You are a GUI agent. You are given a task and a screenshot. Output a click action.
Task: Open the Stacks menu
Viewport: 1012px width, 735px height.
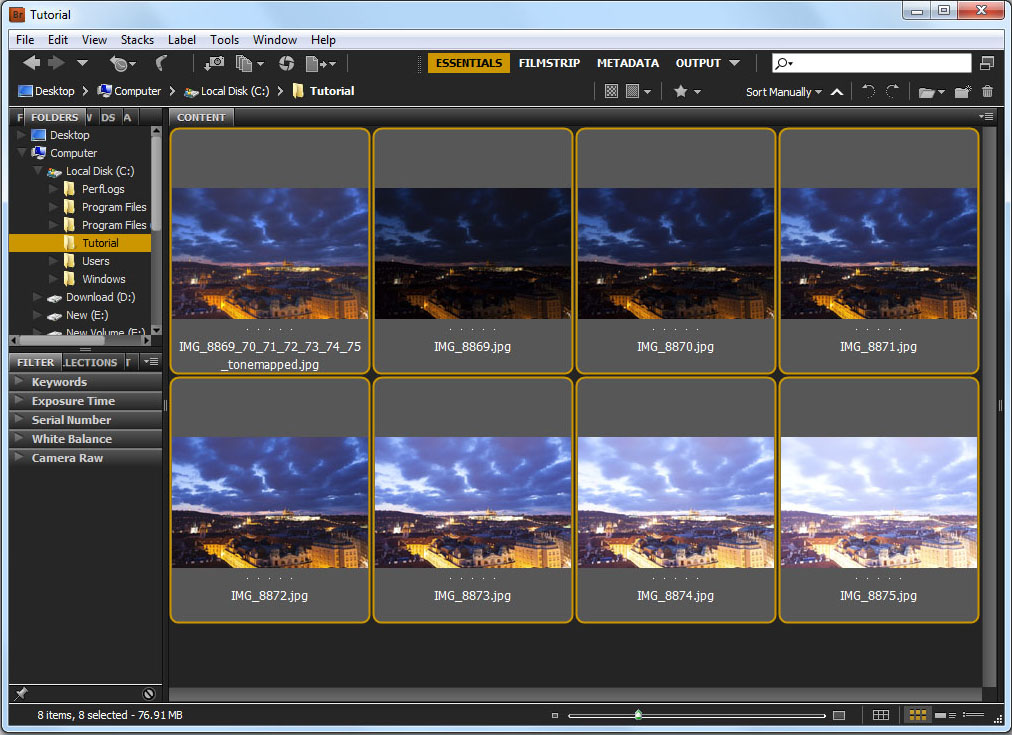coord(137,40)
